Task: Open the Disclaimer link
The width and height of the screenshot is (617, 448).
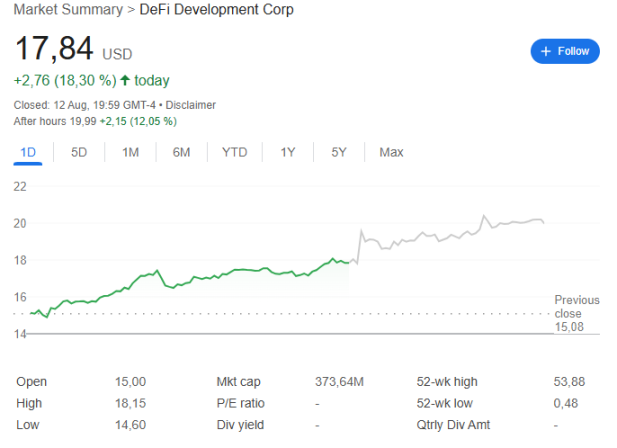Action: click(190, 105)
